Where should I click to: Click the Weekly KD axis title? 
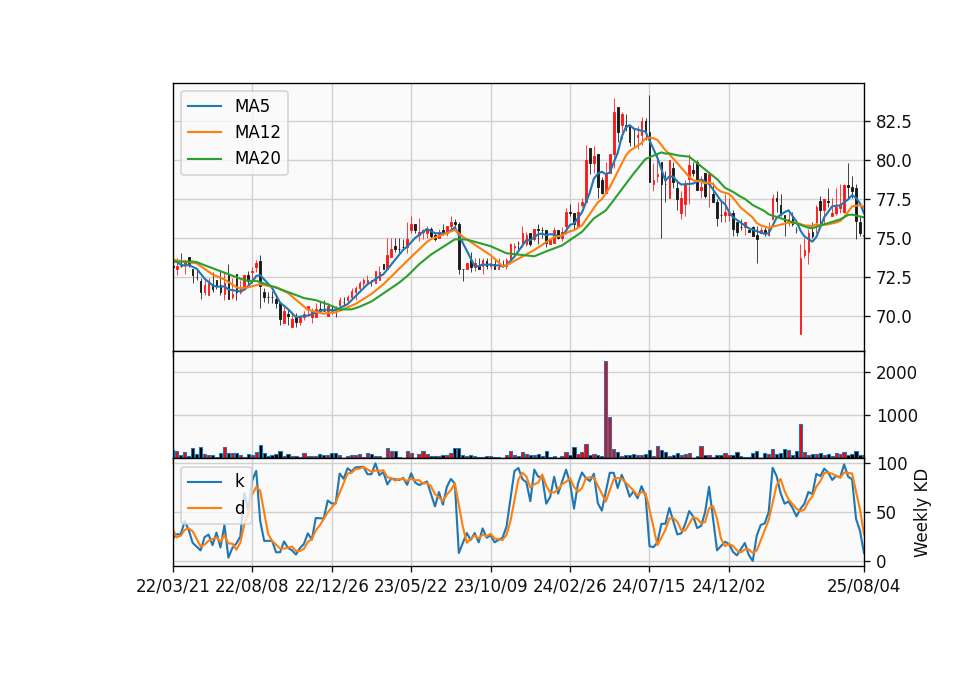[x=921, y=513]
